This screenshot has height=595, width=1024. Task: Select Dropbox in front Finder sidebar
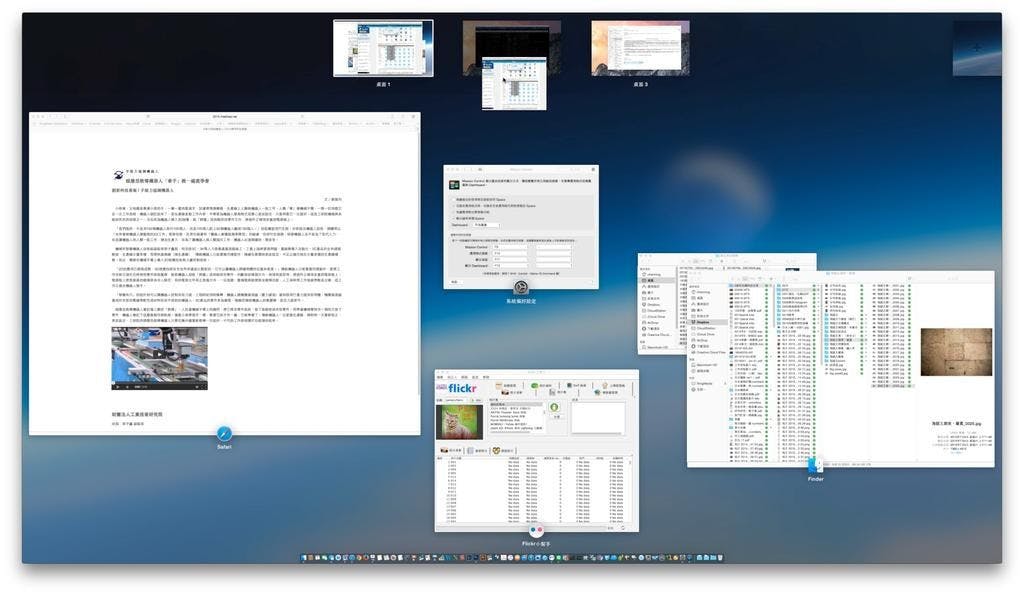[x=703, y=322]
